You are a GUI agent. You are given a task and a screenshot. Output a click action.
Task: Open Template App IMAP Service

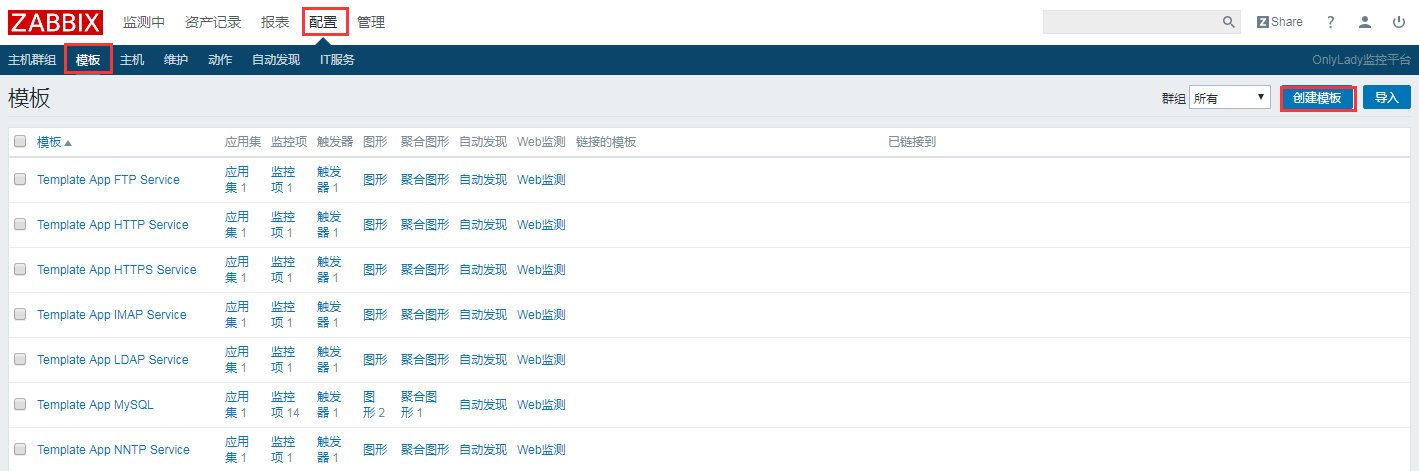[x=112, y=315]
